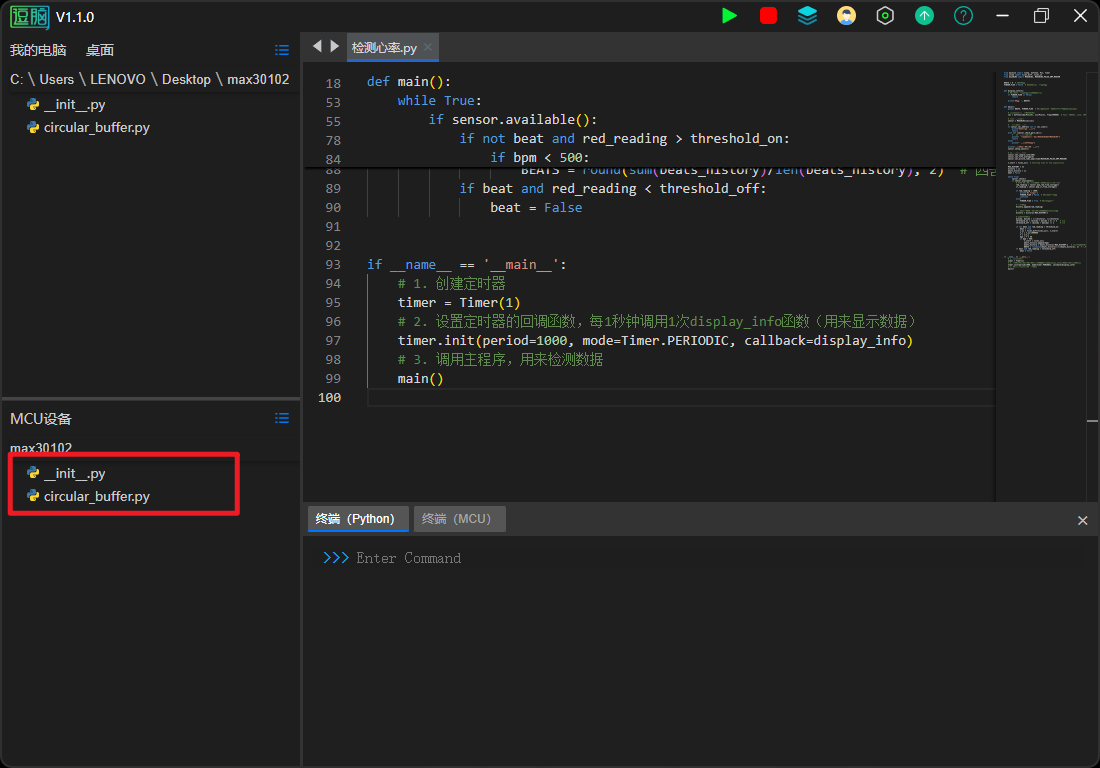1100x768 pixels.
Task: Click 'if sensor.available():' sticky line
Action: point(513,120)
